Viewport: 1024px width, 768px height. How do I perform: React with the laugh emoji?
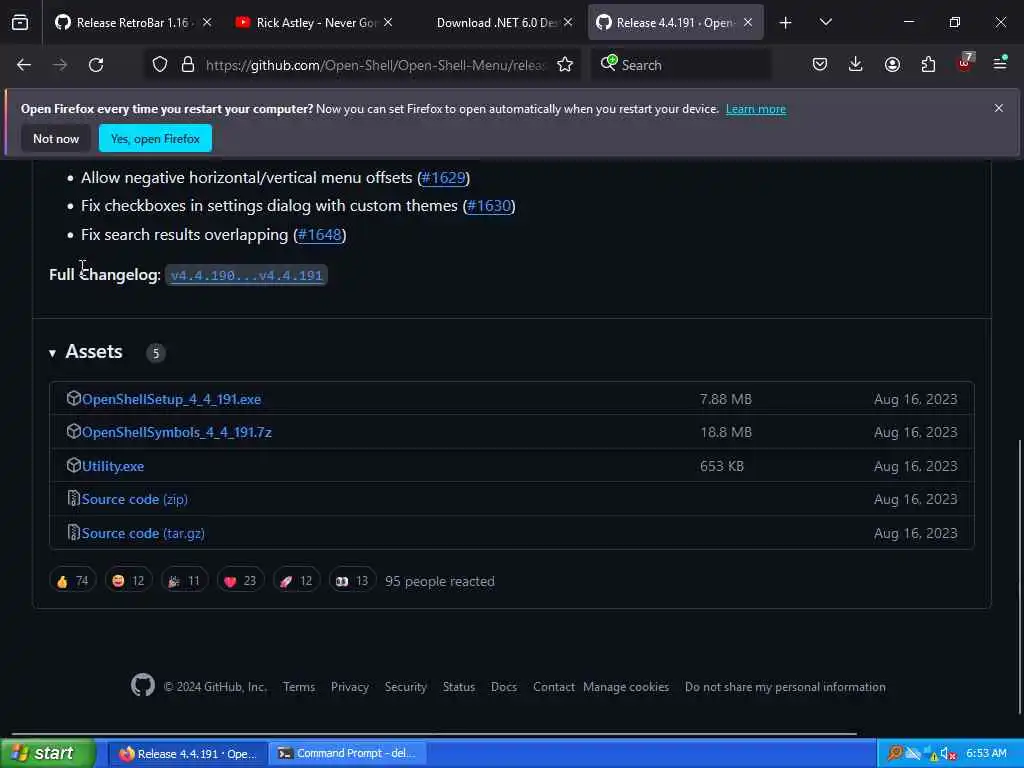129,581
